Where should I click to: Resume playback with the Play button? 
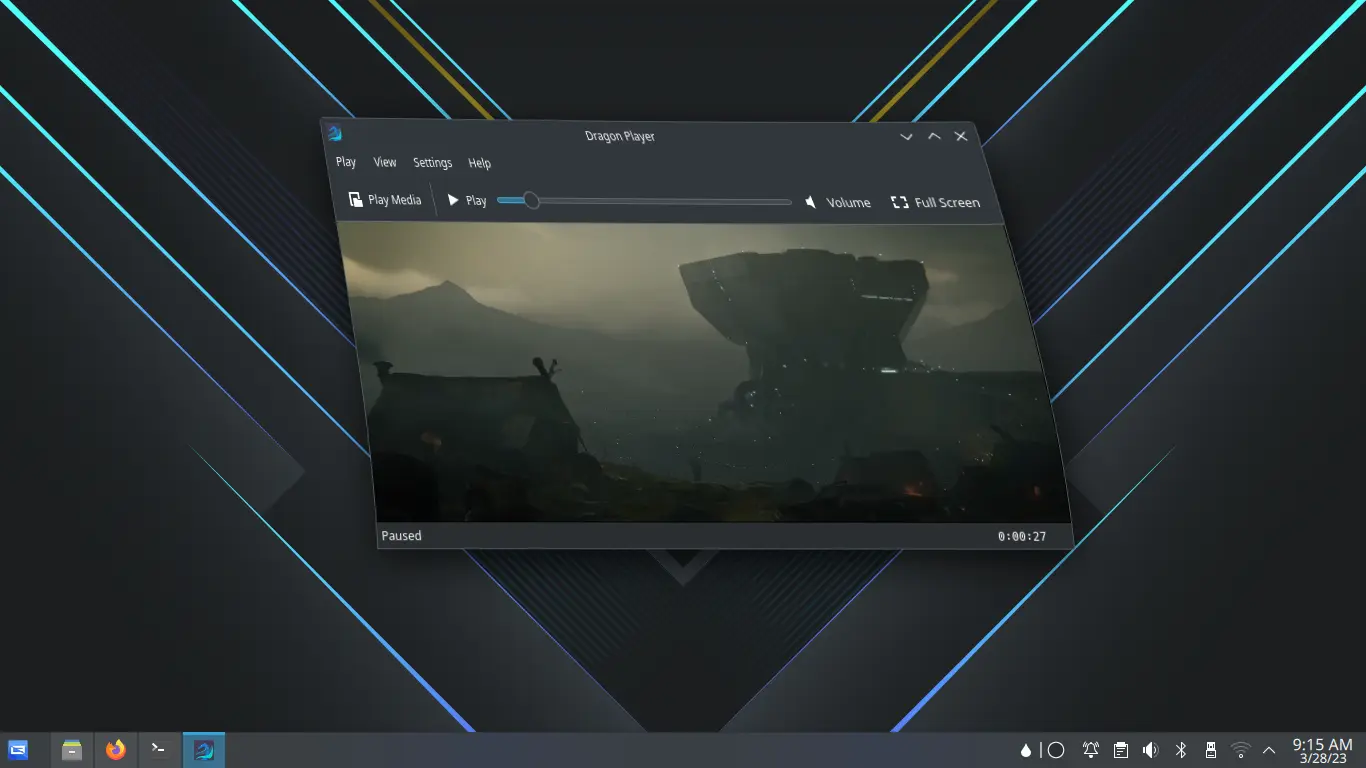coord(467,201)
